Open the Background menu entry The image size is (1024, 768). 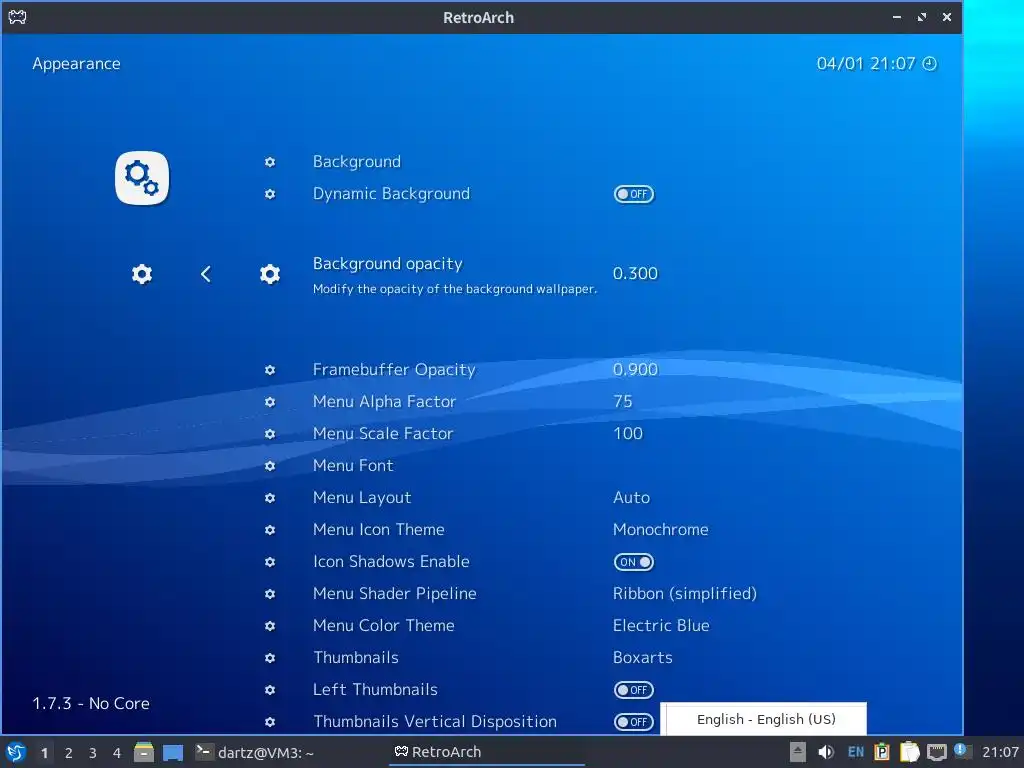point(357,162)
